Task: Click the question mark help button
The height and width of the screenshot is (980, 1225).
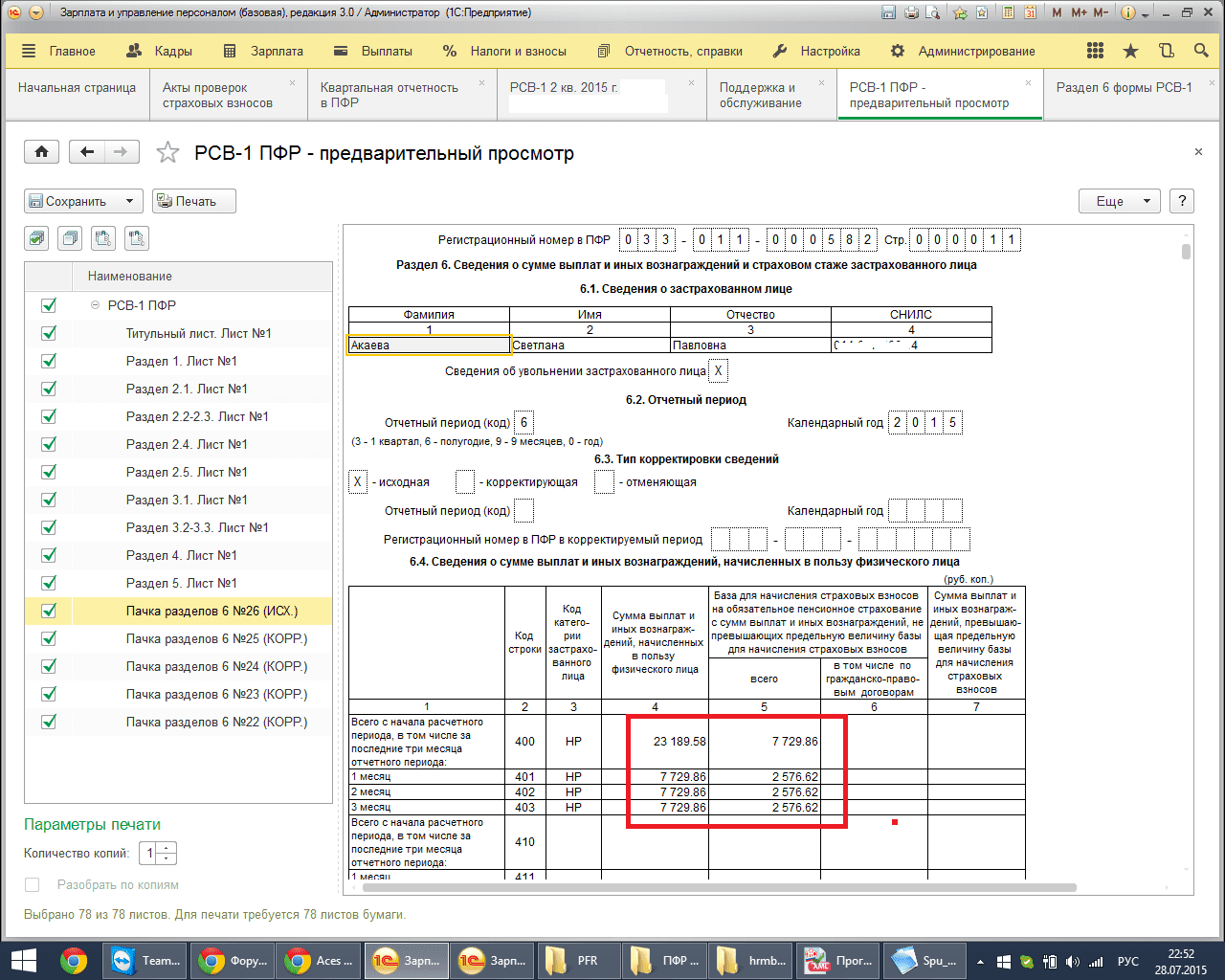Action: 1182,201
